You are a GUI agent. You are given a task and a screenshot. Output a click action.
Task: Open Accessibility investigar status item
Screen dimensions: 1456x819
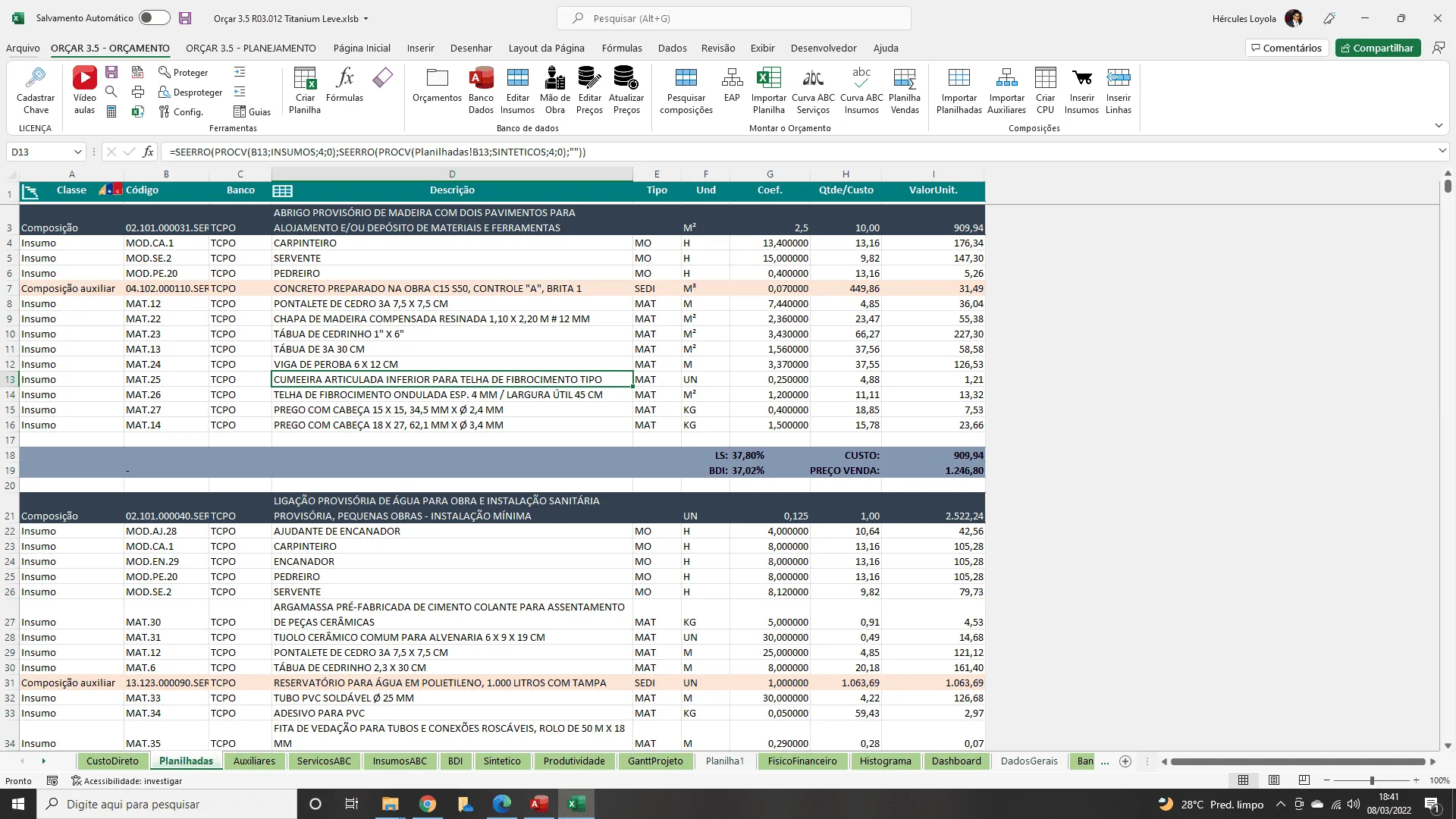(127, 781)
